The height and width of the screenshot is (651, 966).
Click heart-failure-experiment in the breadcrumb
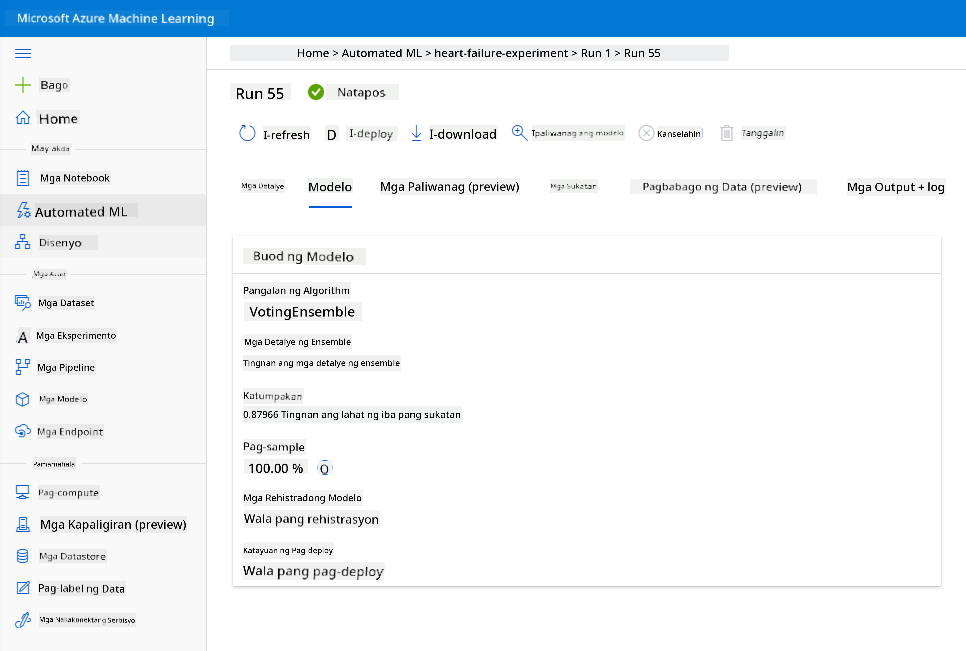pyautogui.click(x=501, y=53)
